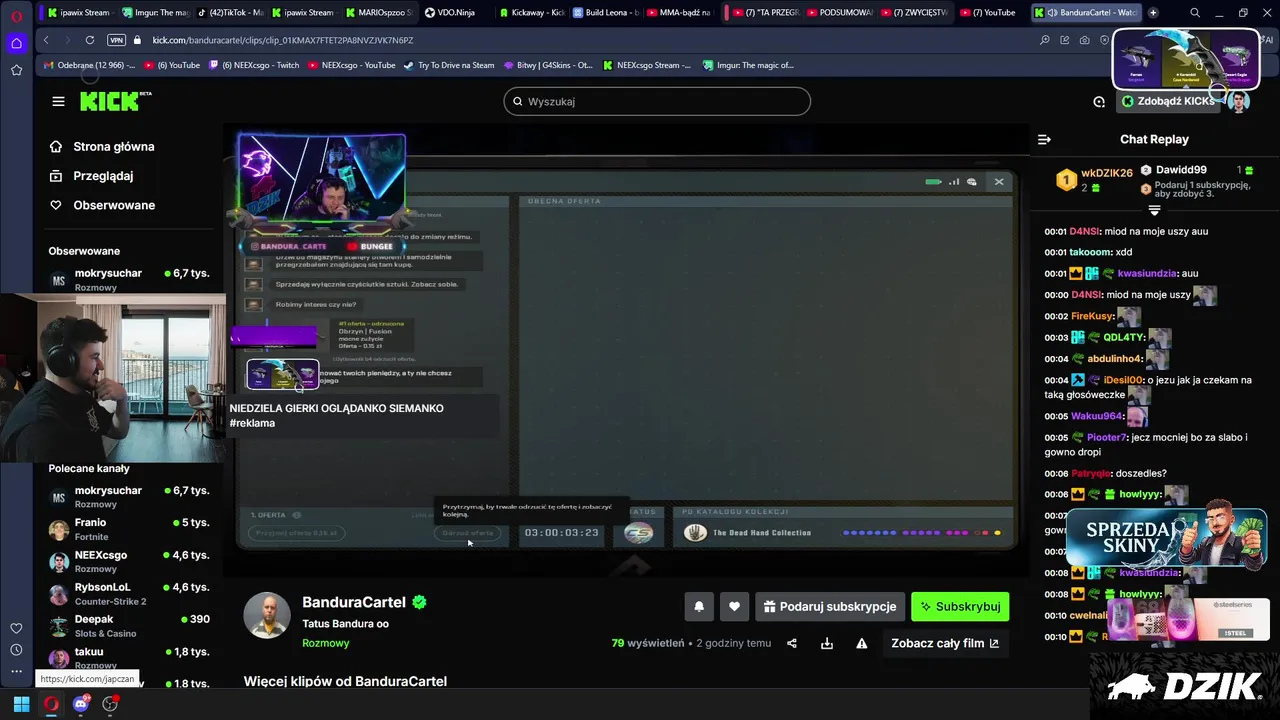Click the snapshot camera icon in address bar

(1085, 40)
